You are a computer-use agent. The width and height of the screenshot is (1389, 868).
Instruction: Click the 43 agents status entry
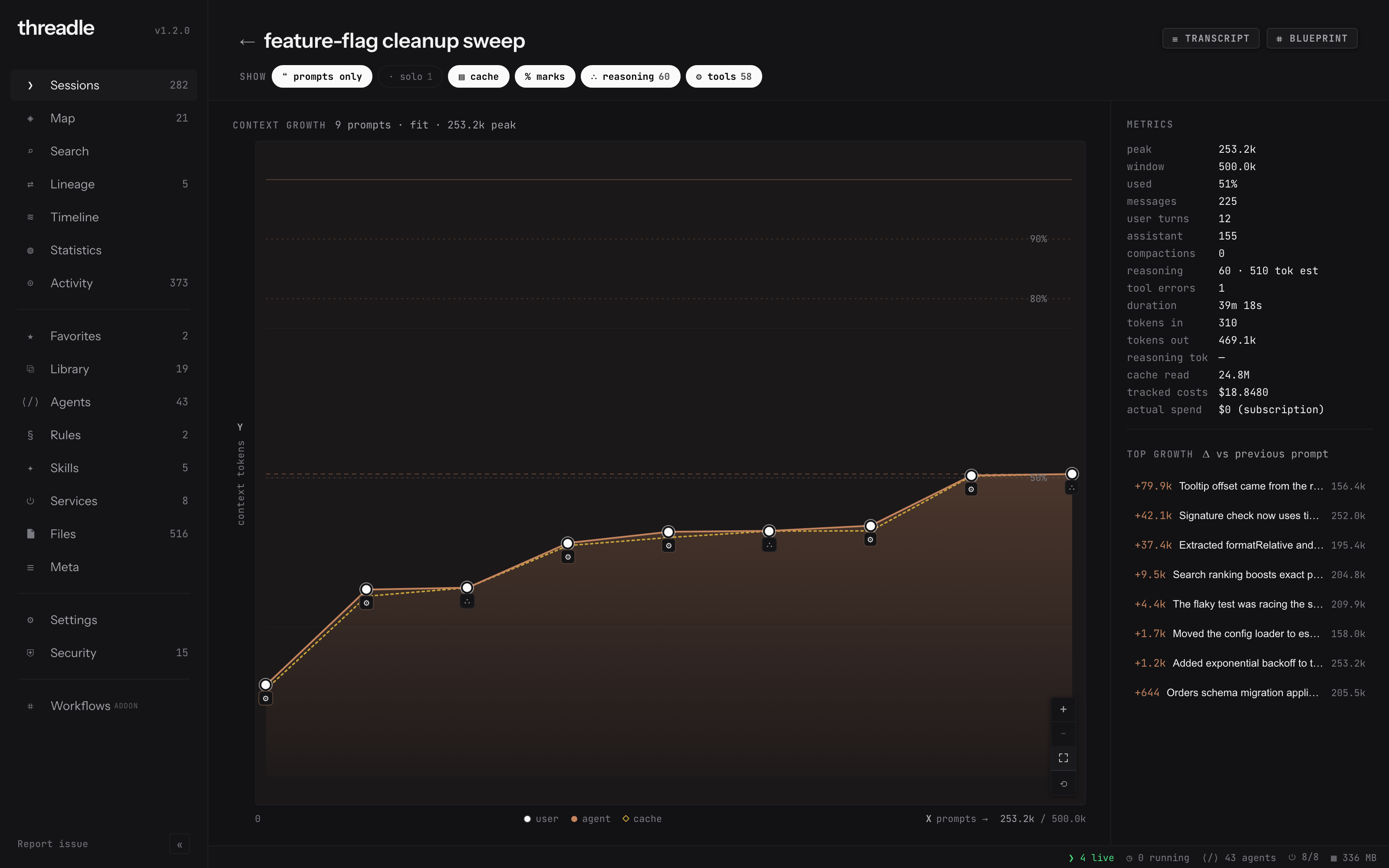point(1239,858)
